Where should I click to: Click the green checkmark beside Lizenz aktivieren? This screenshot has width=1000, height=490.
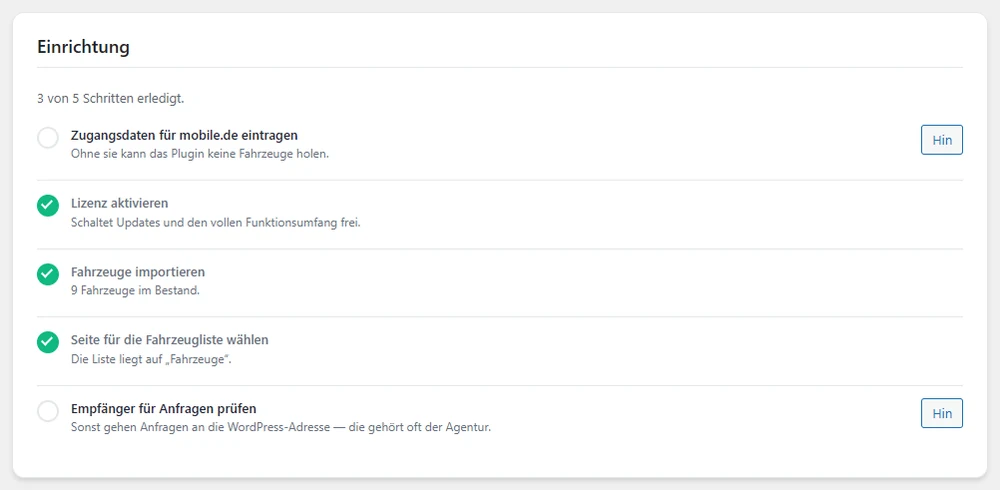(x=48, y=206)
